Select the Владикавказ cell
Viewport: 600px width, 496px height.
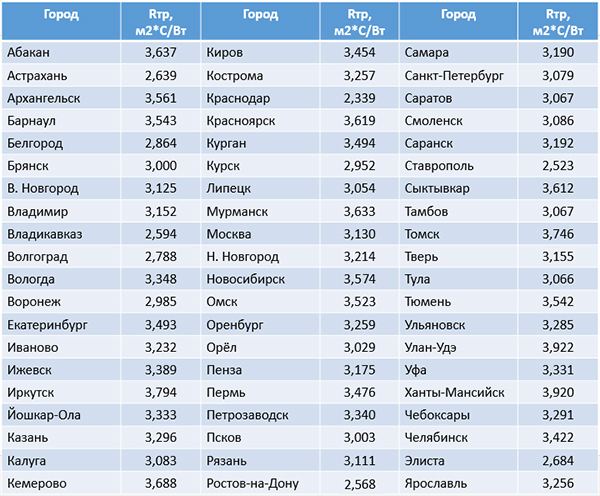click(61, 234)
